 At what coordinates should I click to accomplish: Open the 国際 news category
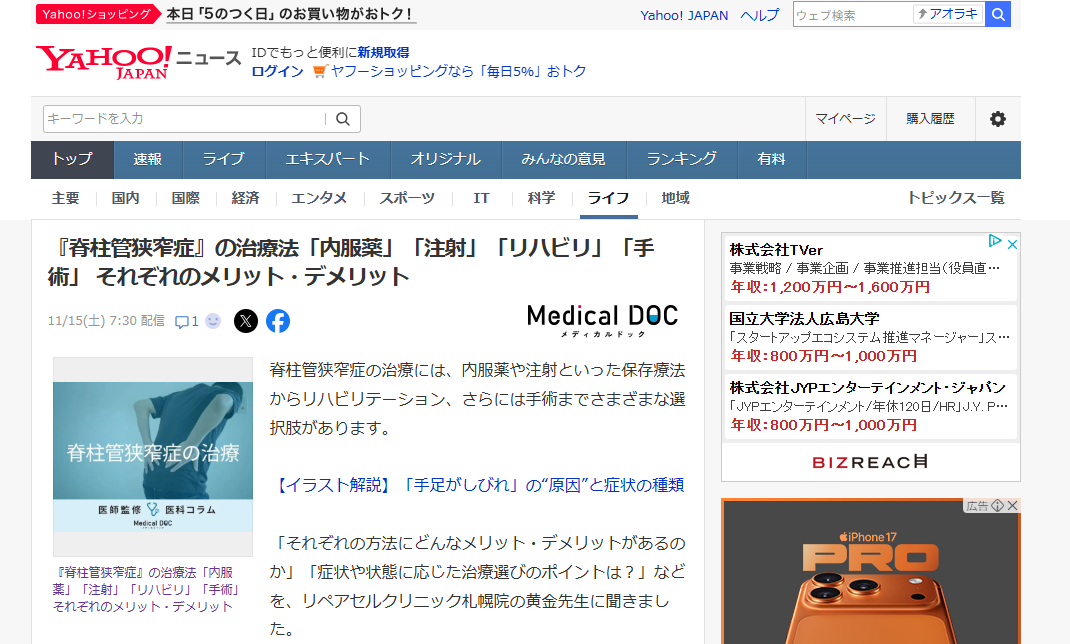click(x=185, y=198)
